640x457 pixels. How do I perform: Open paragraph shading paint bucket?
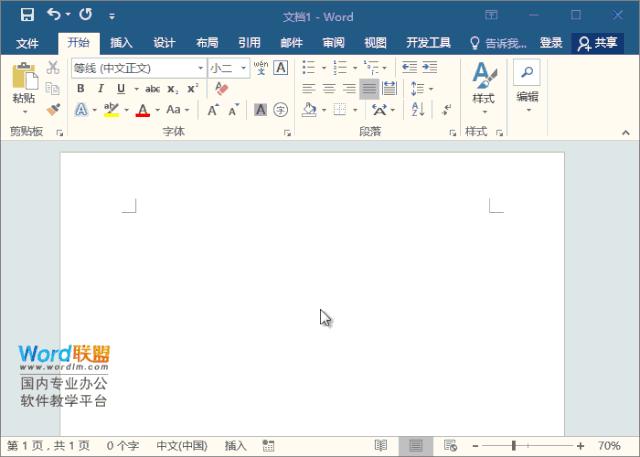coord(309,109)
